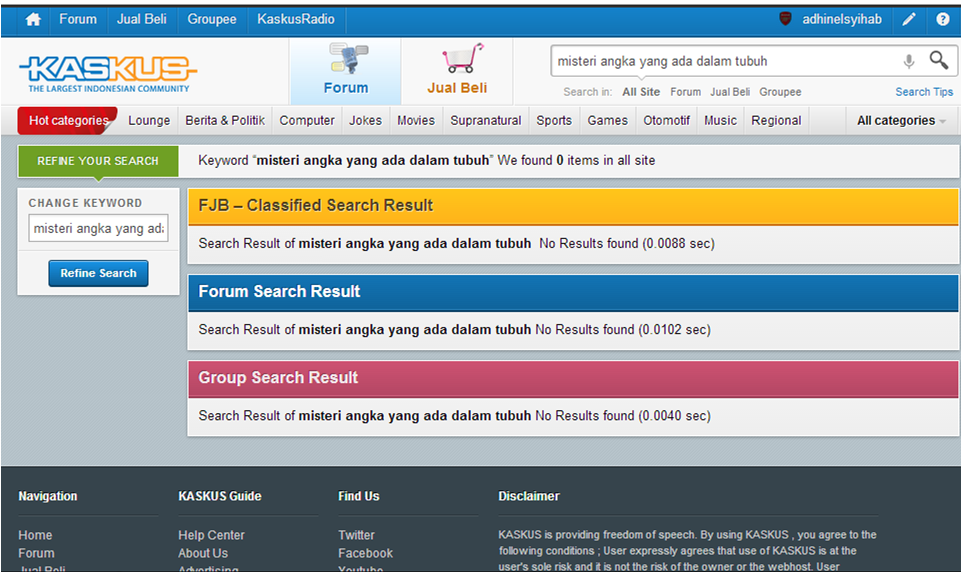The width and height of the screenshot is (962, 573).
Task: Open the Jual Beli shopping cart section
Action: 457,71
